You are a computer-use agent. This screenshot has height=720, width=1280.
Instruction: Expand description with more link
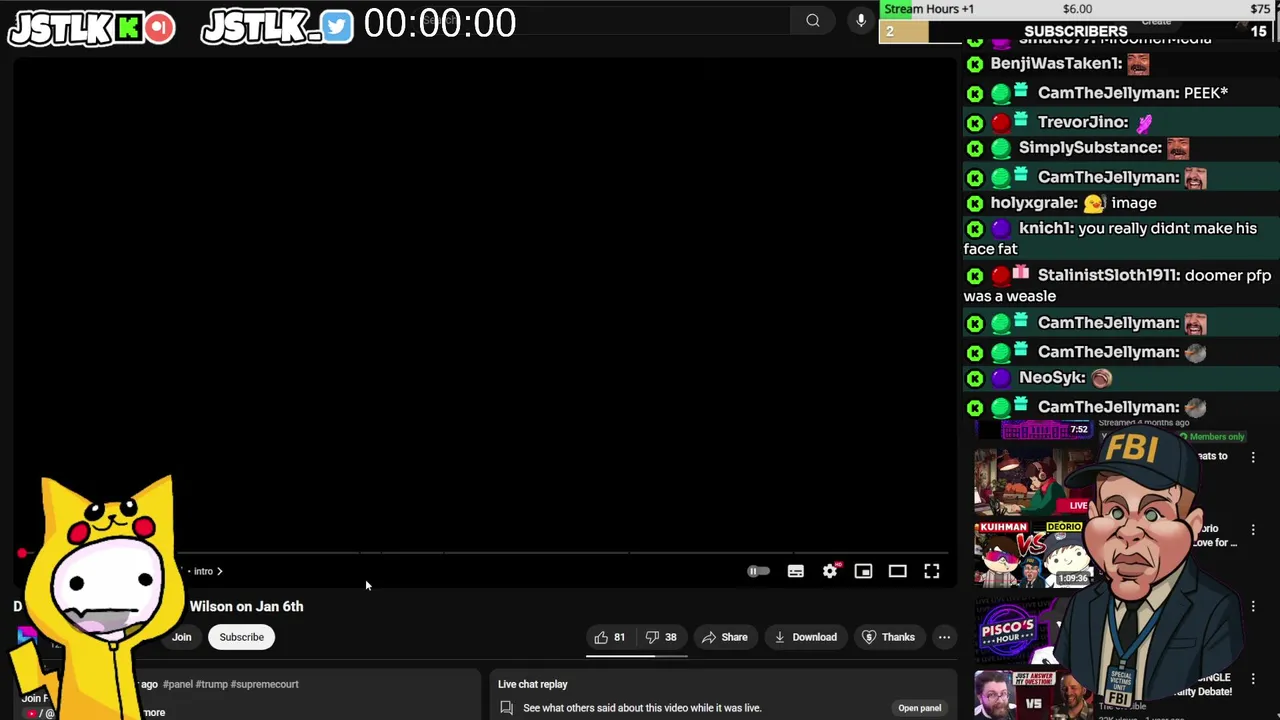point(154,712)
